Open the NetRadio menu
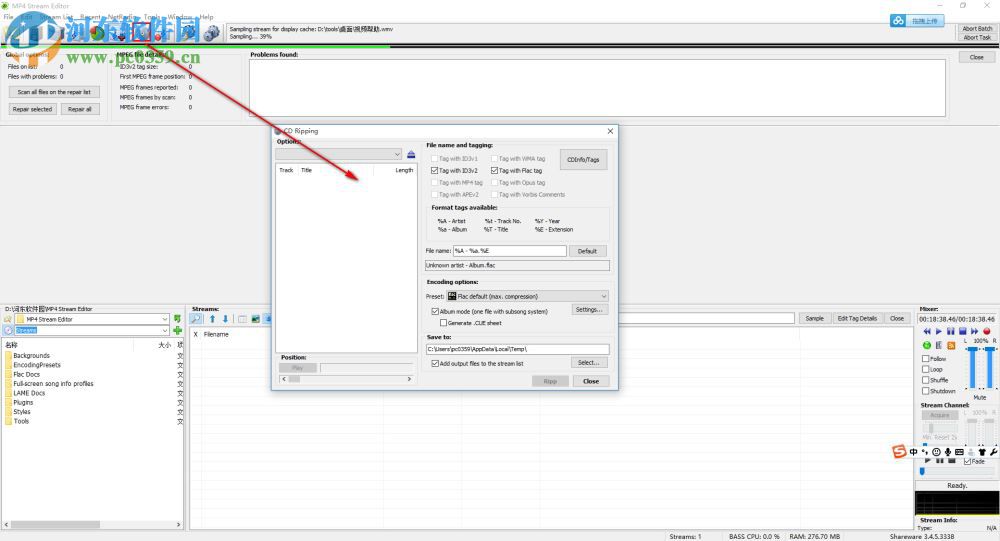This screenshot has height=541, width=1000. tap(121, 17)
